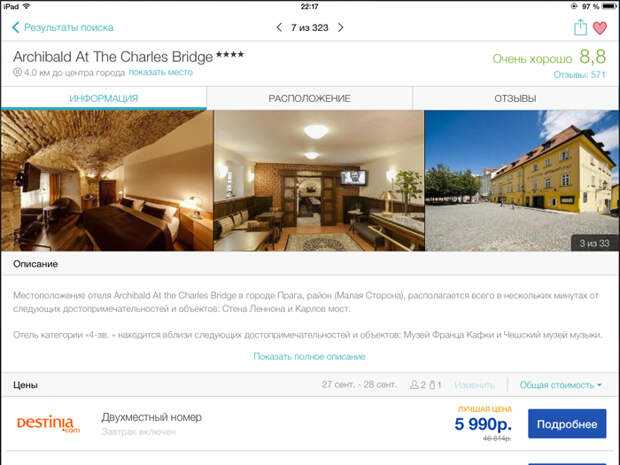This screenshot has height=465, width=620.
Task: Click the Destinia.com logo
Action: click(x=48, y=424)
